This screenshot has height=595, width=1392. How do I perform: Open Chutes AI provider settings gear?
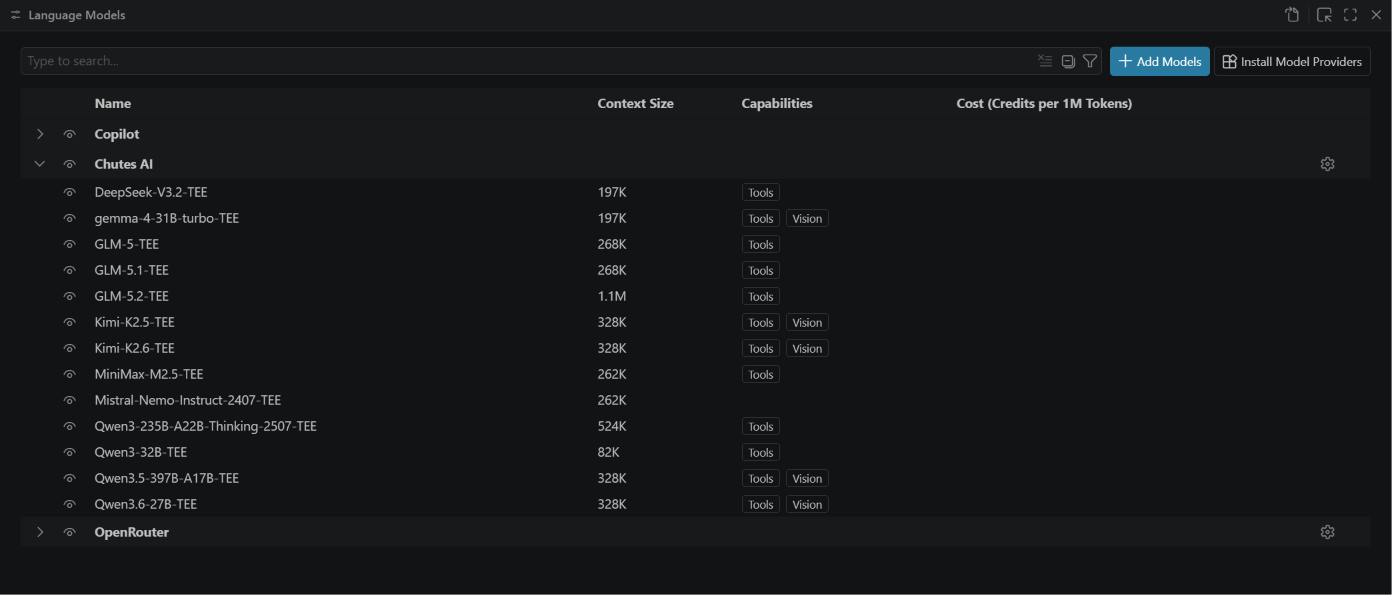tap(1328, 164)
